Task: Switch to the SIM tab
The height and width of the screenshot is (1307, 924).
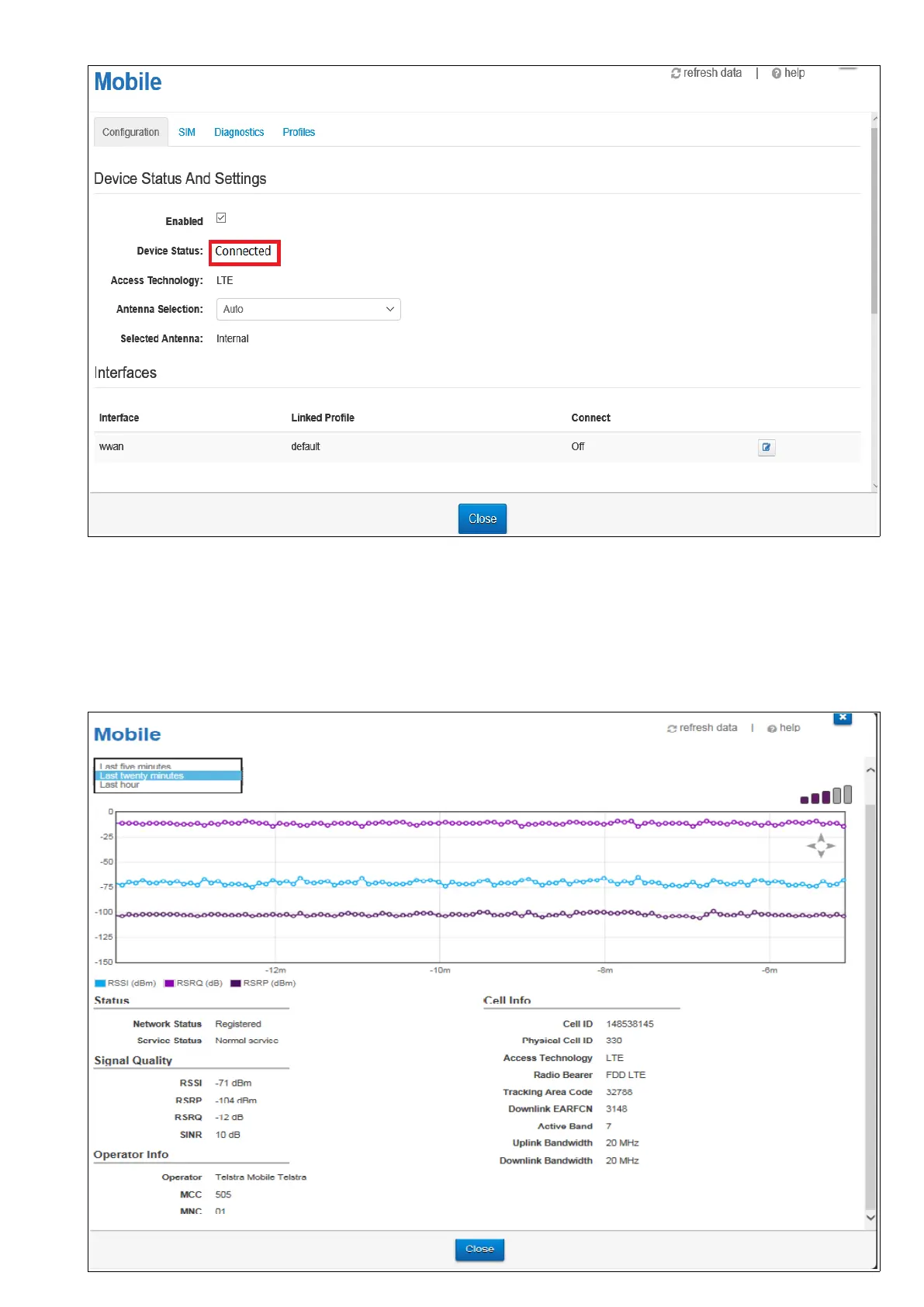Action: point(187,132)
